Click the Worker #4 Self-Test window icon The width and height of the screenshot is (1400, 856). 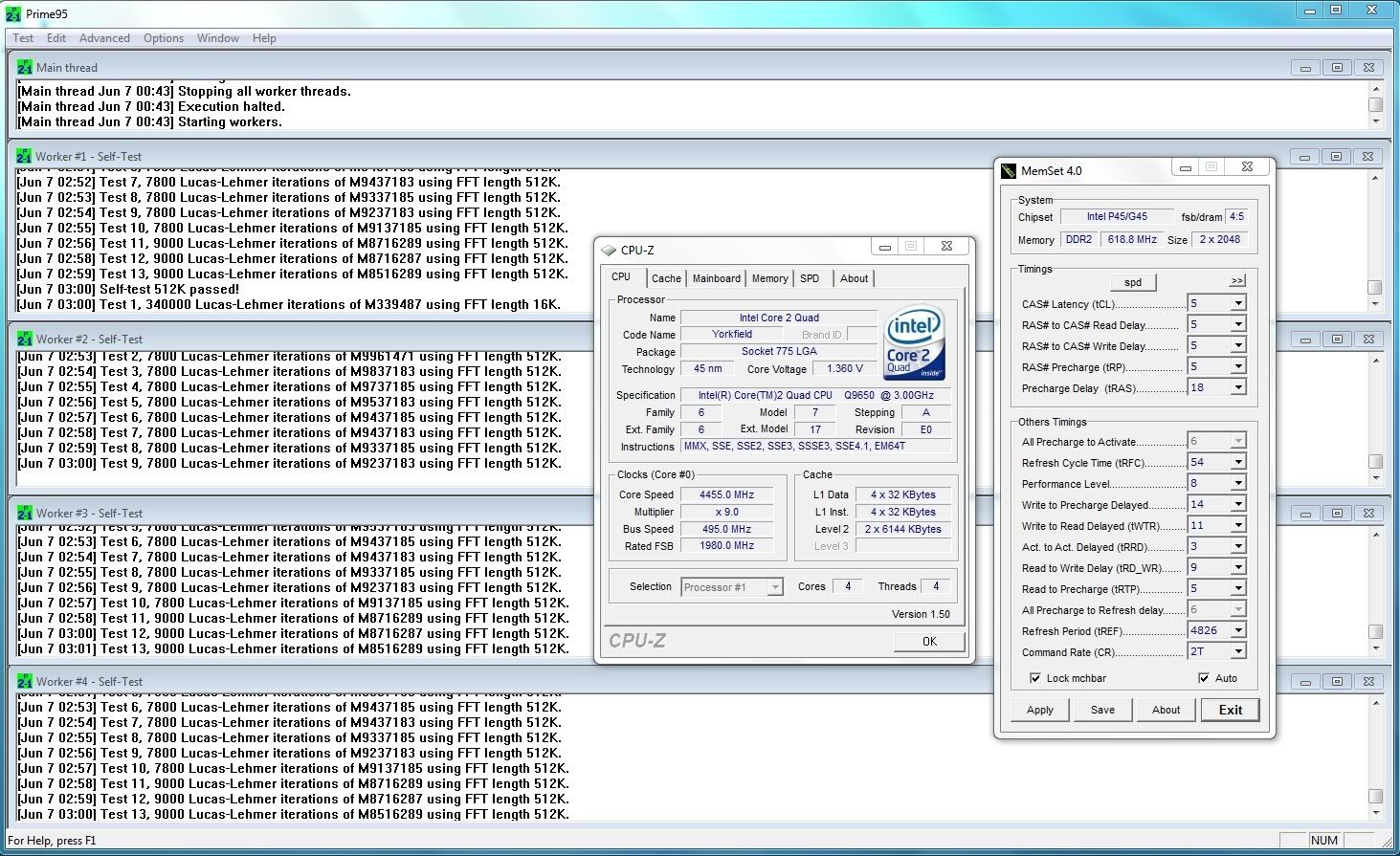[x=25, y=681]
